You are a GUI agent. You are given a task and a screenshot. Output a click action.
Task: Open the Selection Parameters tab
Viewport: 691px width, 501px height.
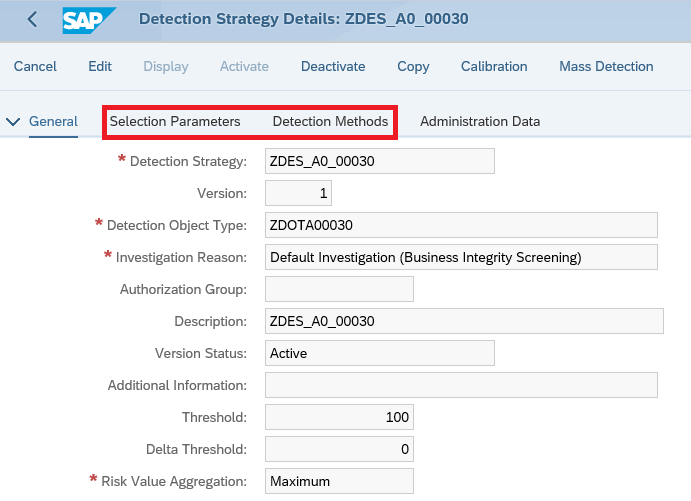point(175,122)
